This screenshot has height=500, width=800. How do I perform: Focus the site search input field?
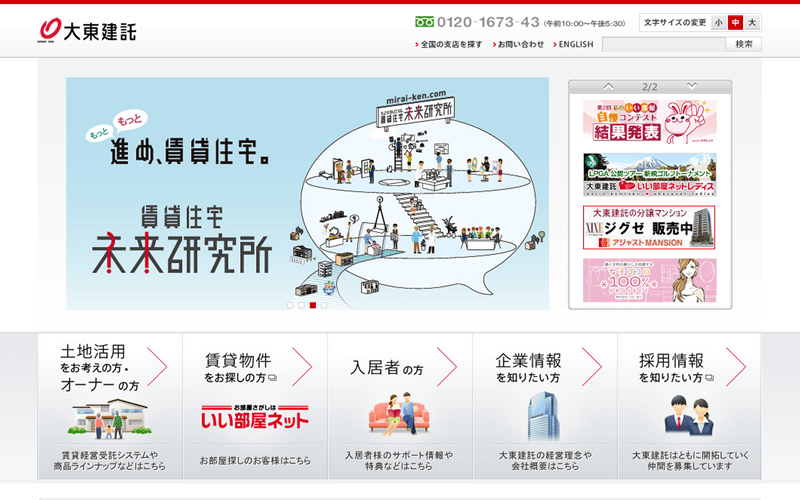664,44
